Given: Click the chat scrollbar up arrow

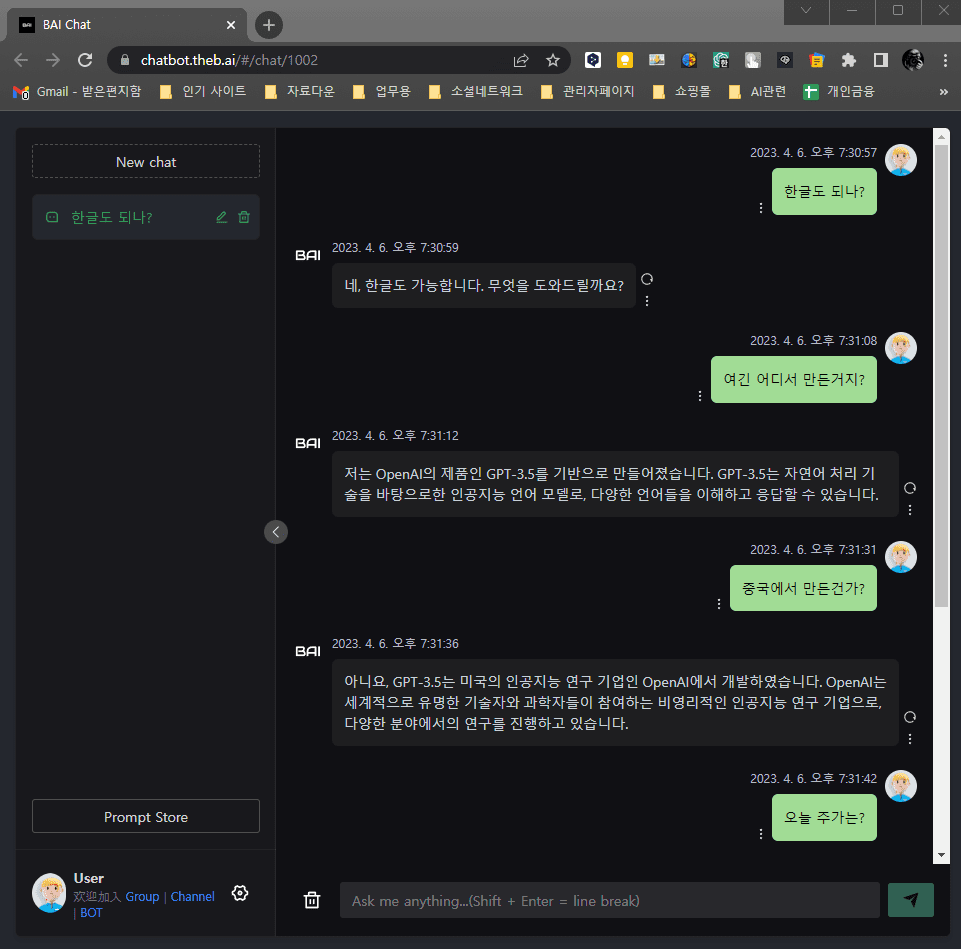Looking at the screenshot, I should [941, 137].
